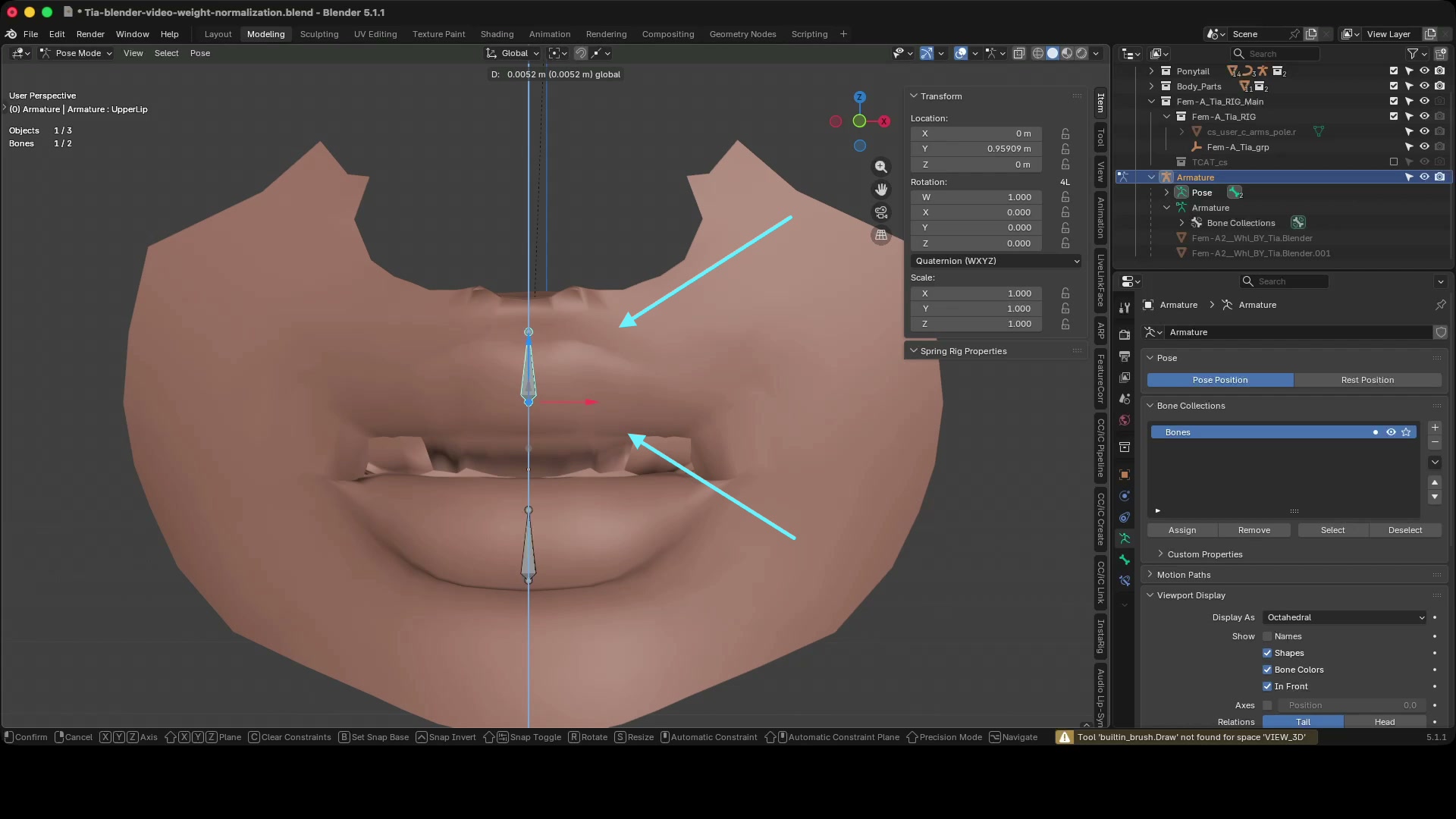Click the pin icon in properties header
This screenshot has width=1456, height=819.
[x=1440, y=305]
